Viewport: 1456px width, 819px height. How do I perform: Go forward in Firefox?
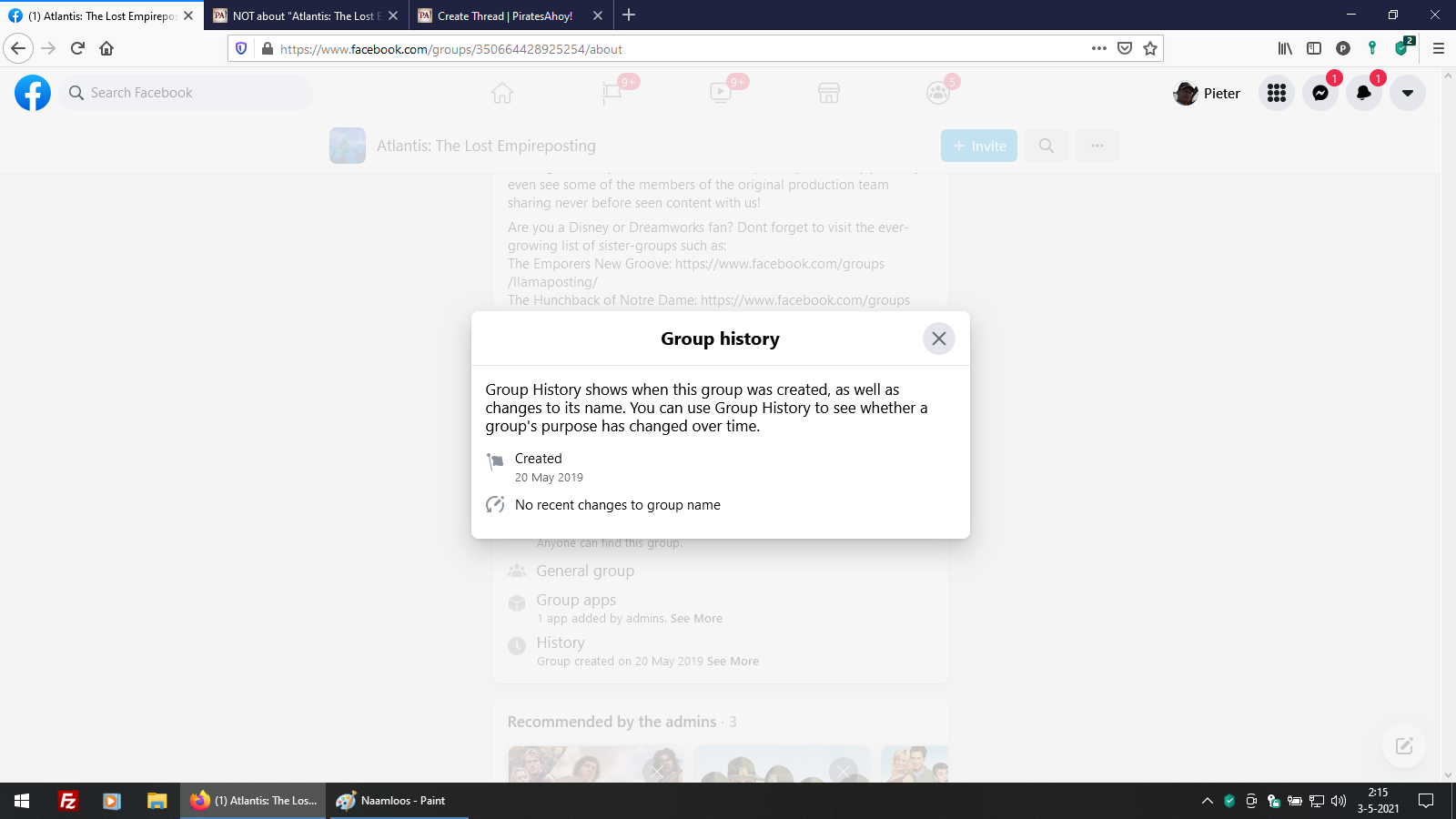[48, 48]
